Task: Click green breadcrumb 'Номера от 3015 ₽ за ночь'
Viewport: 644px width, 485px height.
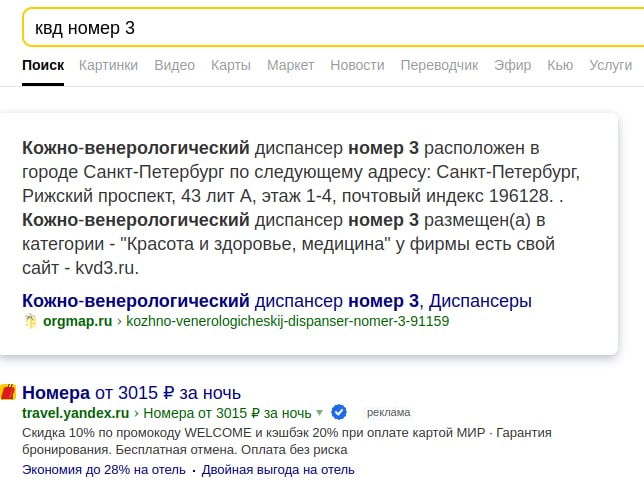Action: 227,413
